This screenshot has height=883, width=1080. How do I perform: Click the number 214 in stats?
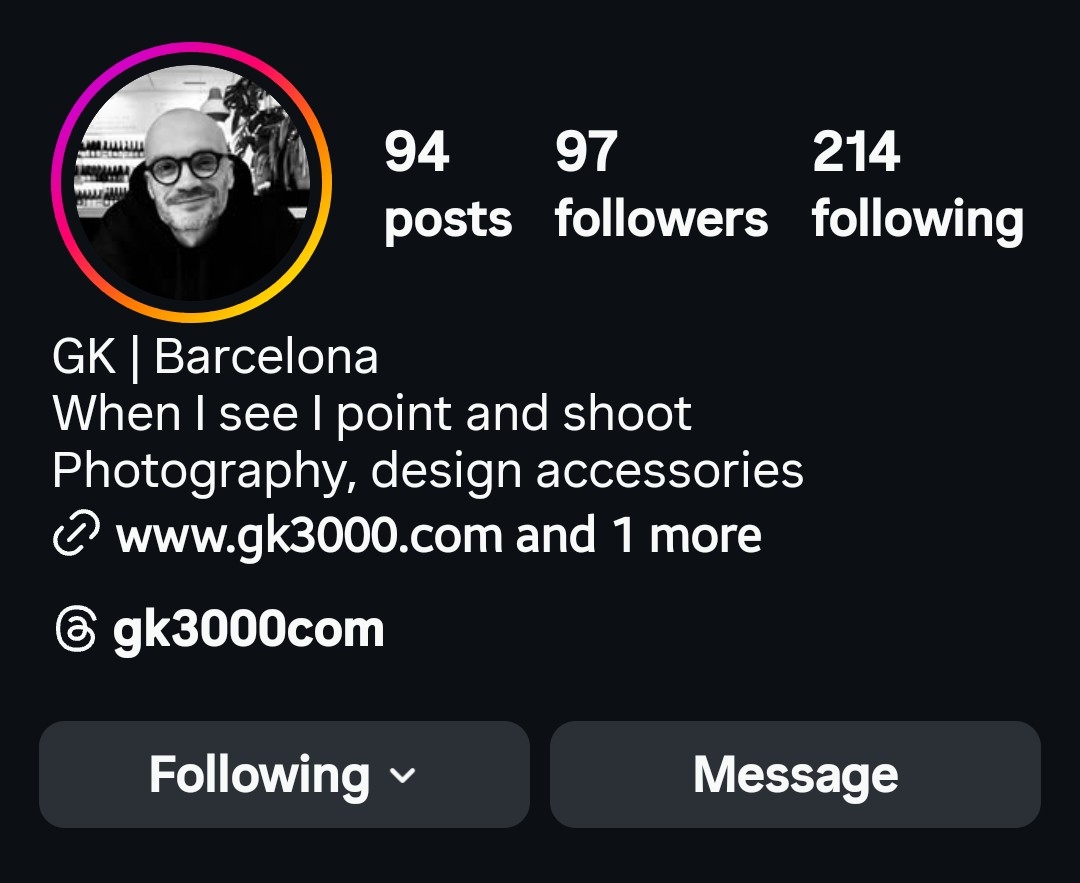pos(856,151)
